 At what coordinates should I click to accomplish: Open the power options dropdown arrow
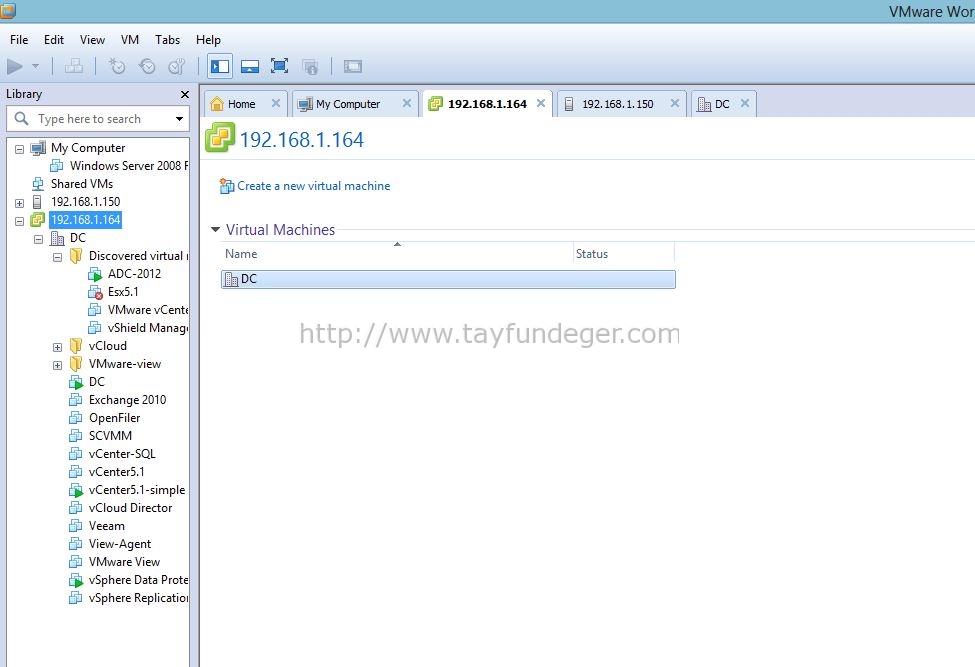(35, 66)
